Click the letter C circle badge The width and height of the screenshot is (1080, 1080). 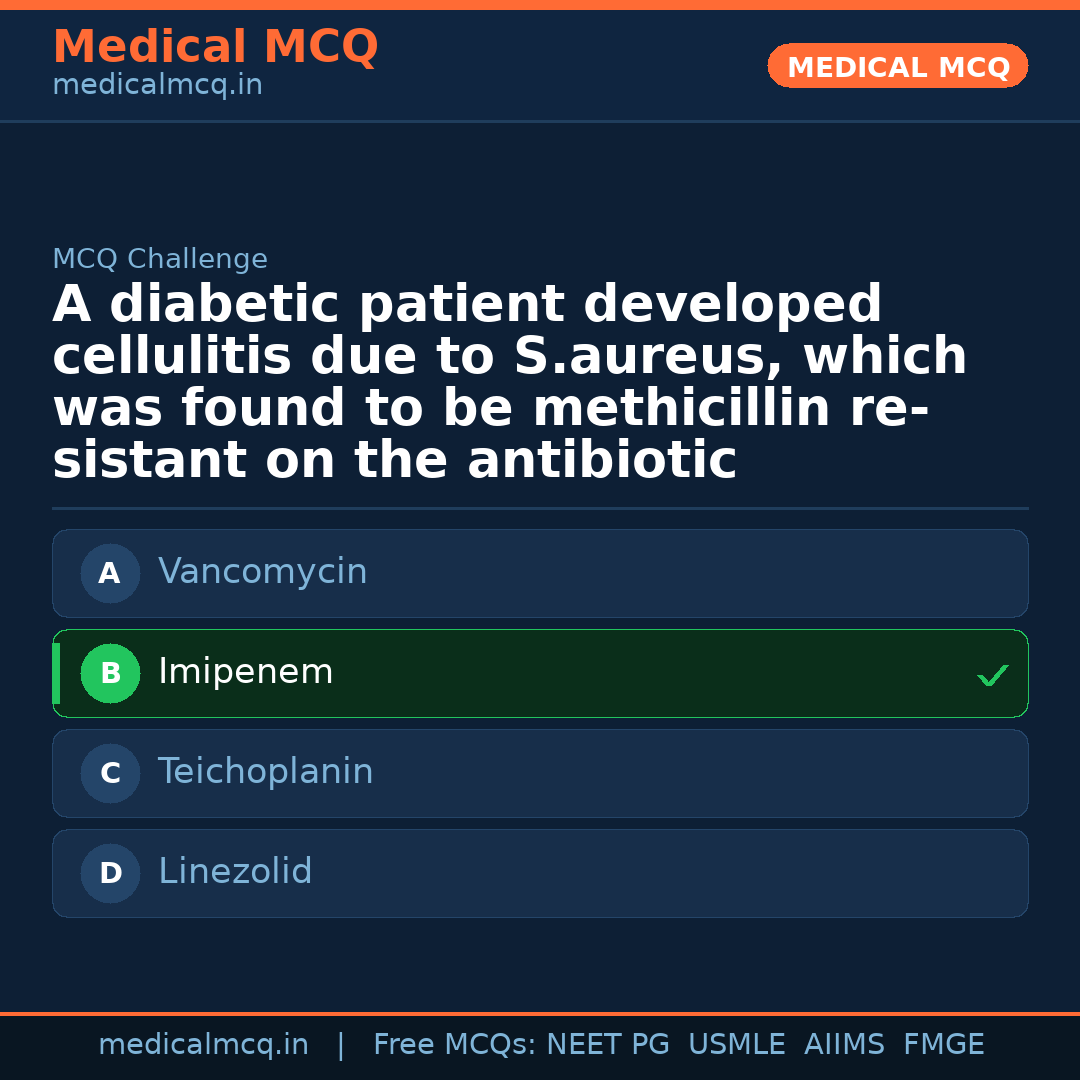tap(110, 774)
